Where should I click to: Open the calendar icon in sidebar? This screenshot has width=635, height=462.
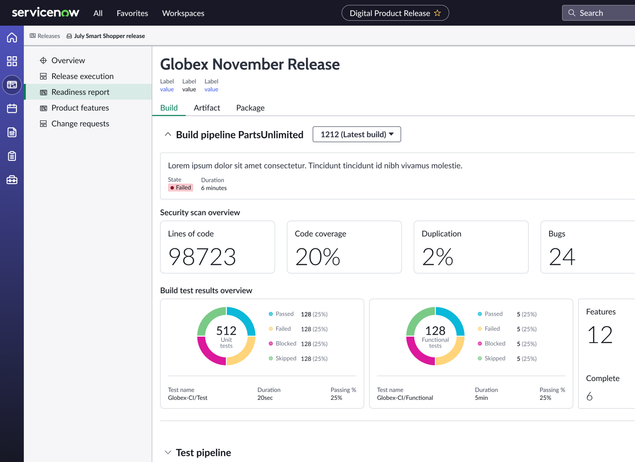pos(12,108)
